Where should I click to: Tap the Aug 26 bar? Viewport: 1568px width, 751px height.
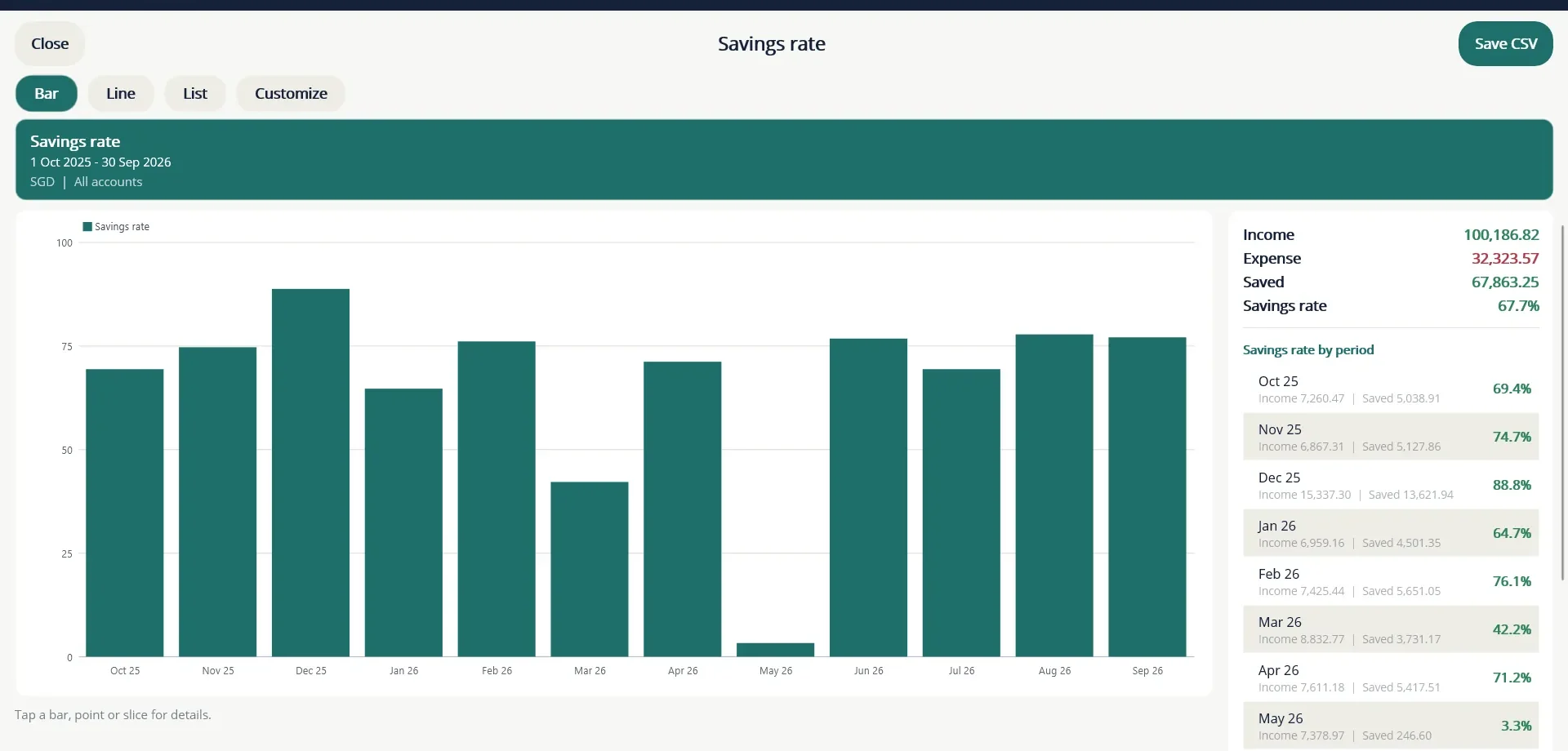pos(1054,495)
